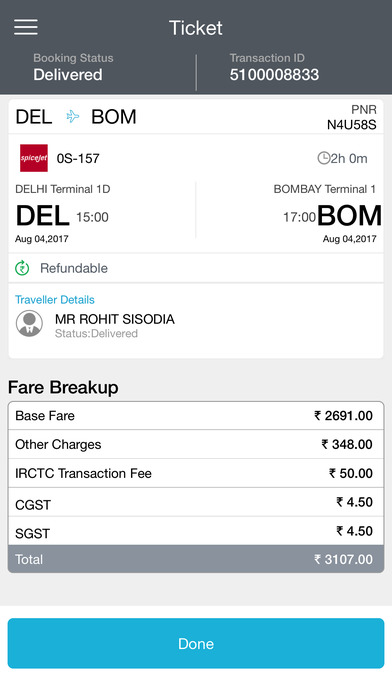Open the Traveller Details link
The image size is (392, 696).
55,300
